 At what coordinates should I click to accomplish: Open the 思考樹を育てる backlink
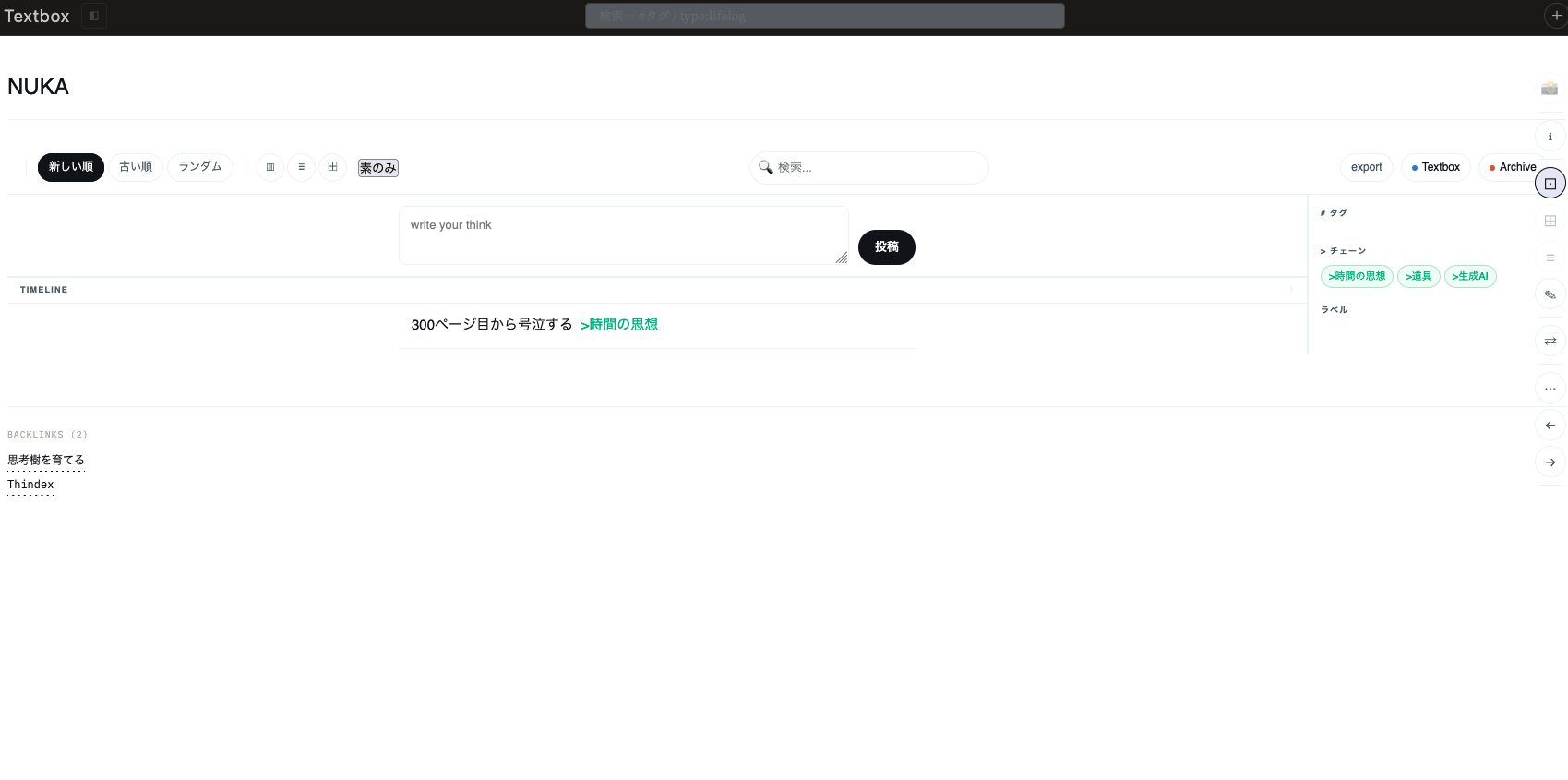click(x=46, y=460)
